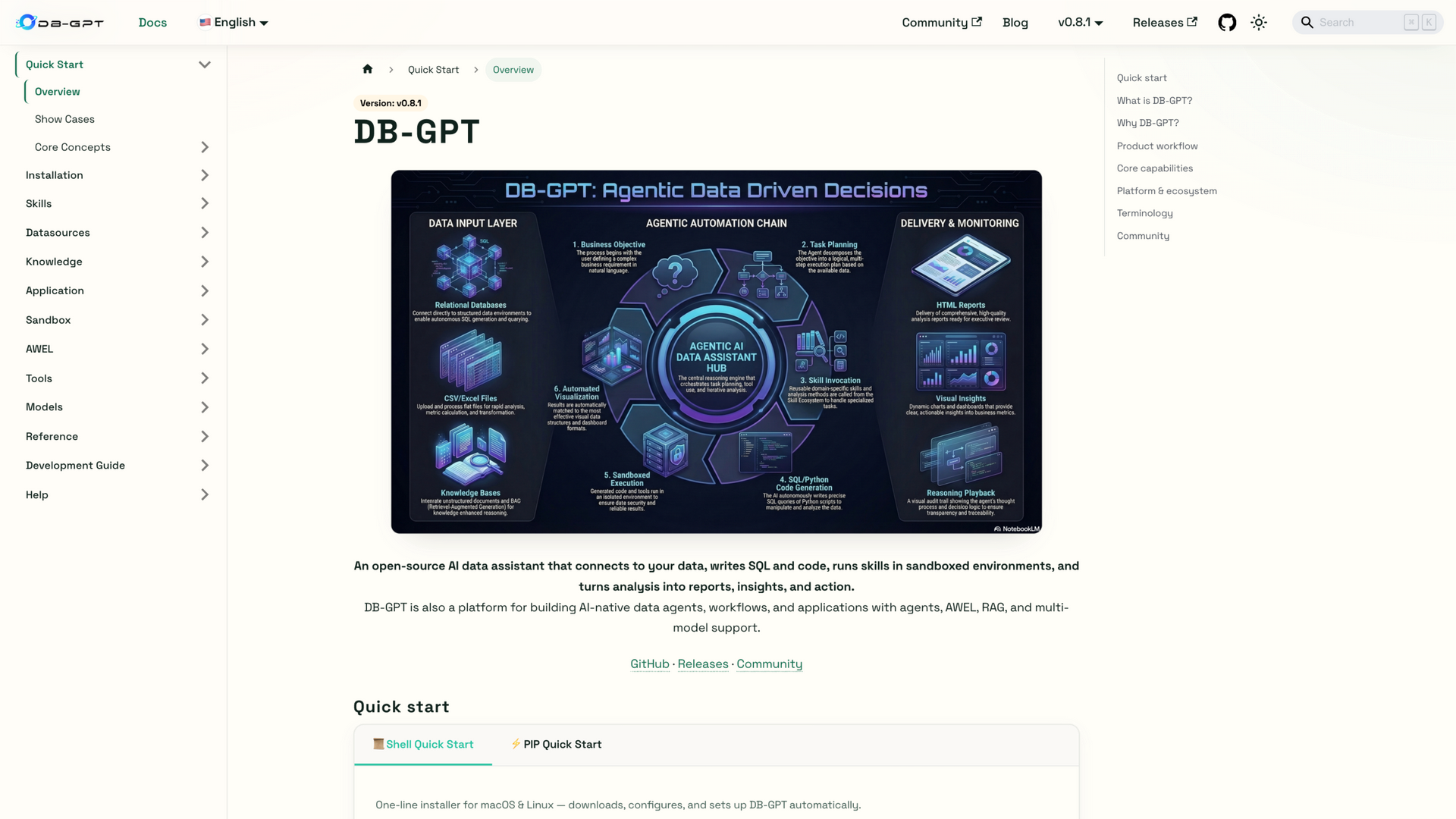The width and height of the screenshot is (1456, 819).
Task: Click the Overview breadcrumb pill
Action: click(513, 70)
